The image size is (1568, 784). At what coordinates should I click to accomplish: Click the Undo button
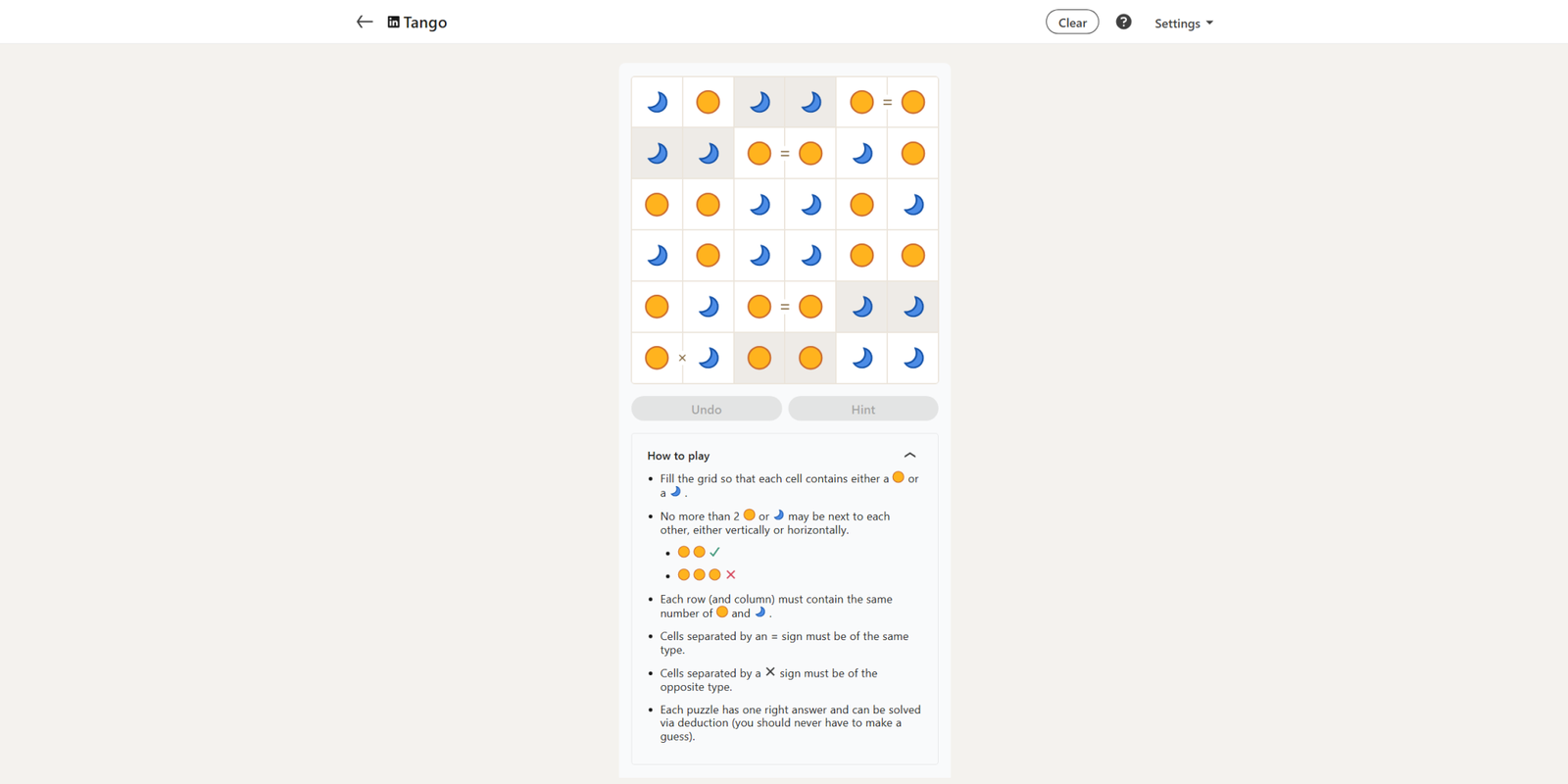click(x=706, y=409)
